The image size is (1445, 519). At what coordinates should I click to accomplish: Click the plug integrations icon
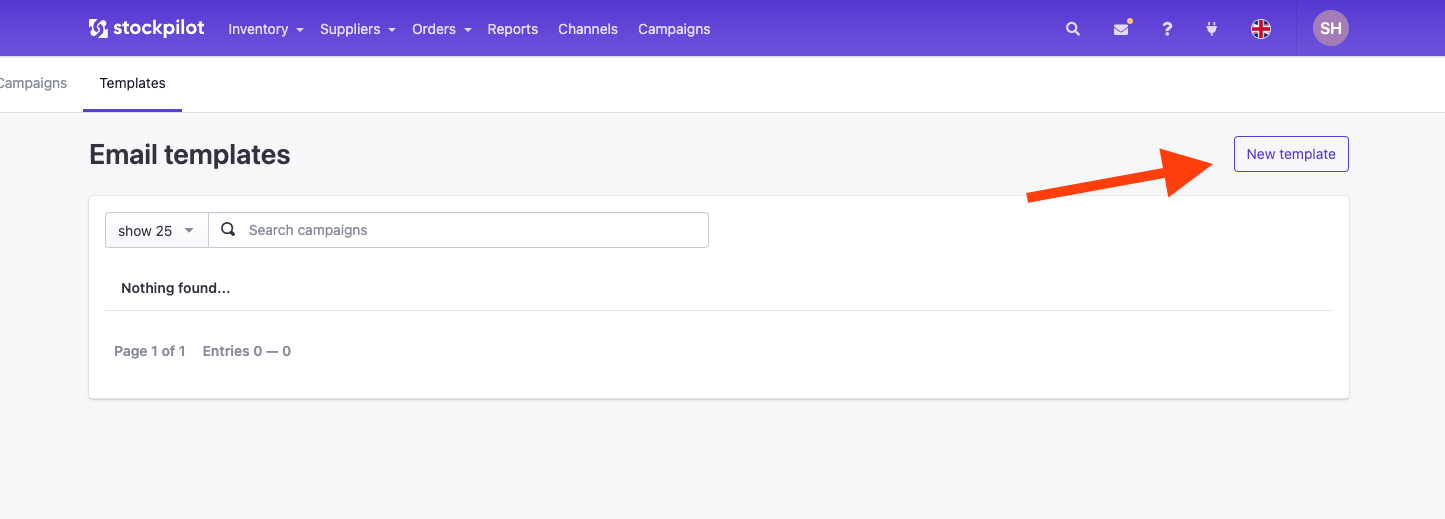pos(1212,29)
